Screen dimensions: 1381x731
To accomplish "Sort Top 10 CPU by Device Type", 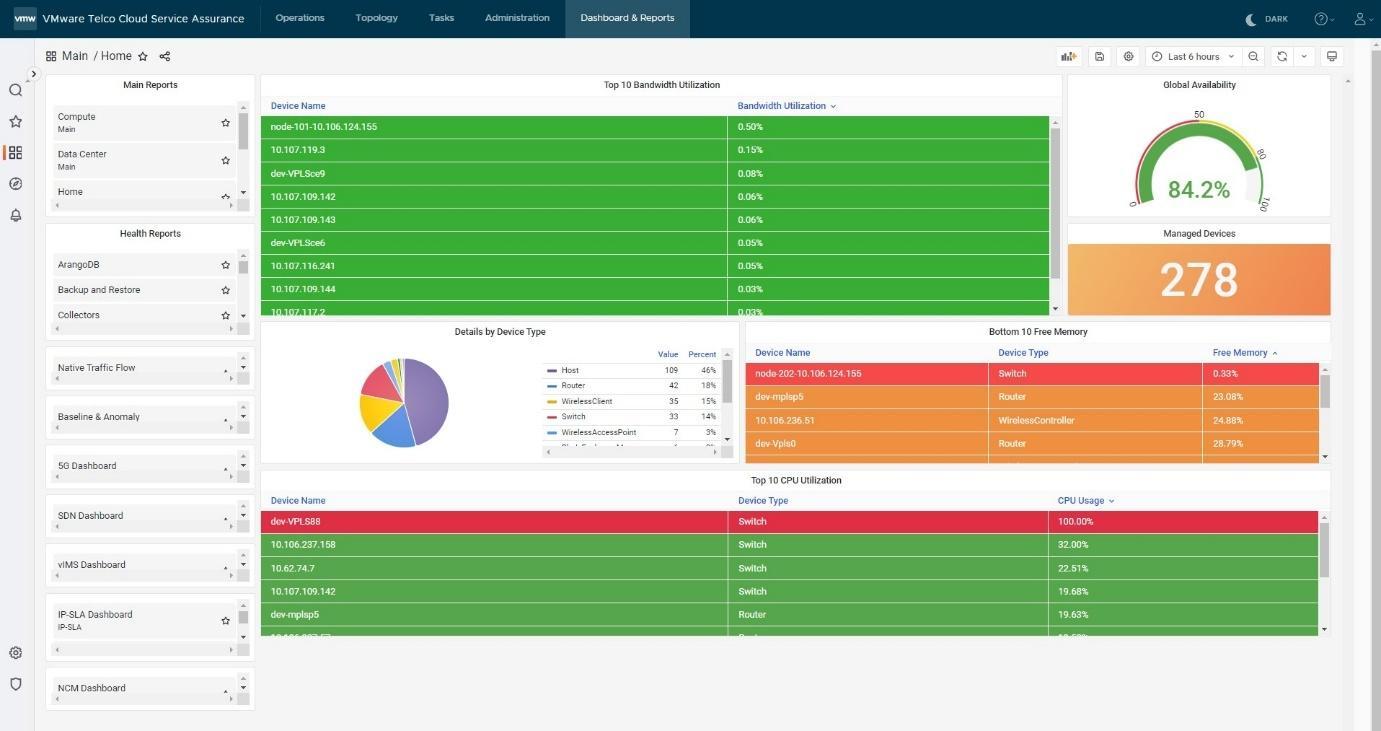I will [763, 501].
